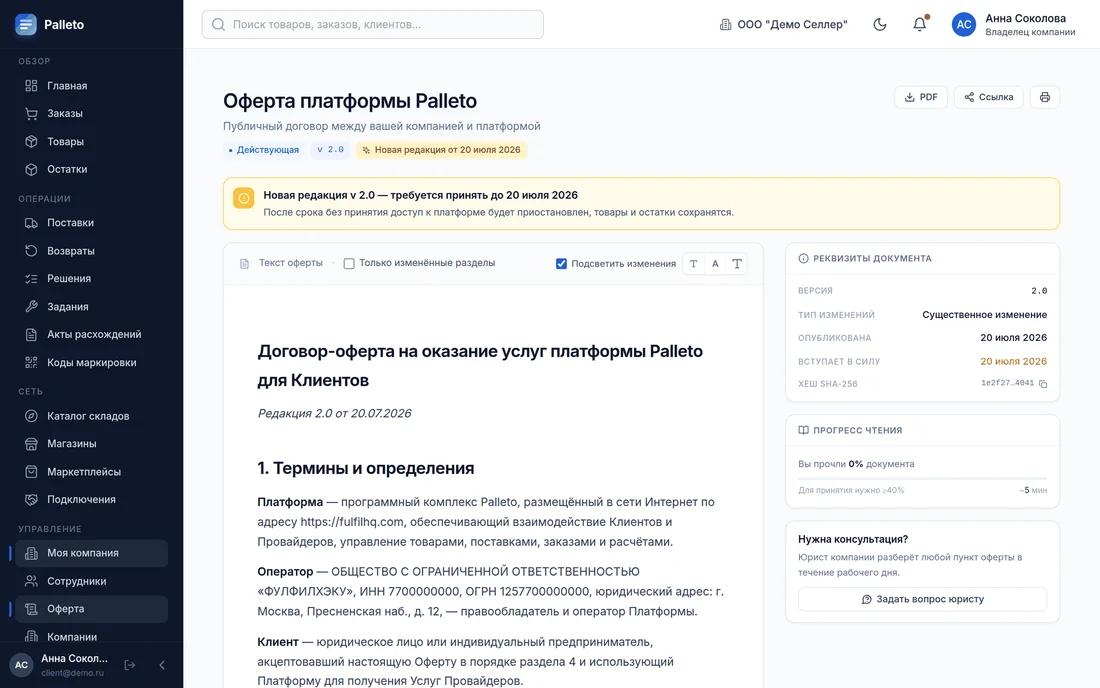This screenshot has width=1100, height=688.
Task: Click AC avatar in sidebar footer
Action: [x=22, y=665]
